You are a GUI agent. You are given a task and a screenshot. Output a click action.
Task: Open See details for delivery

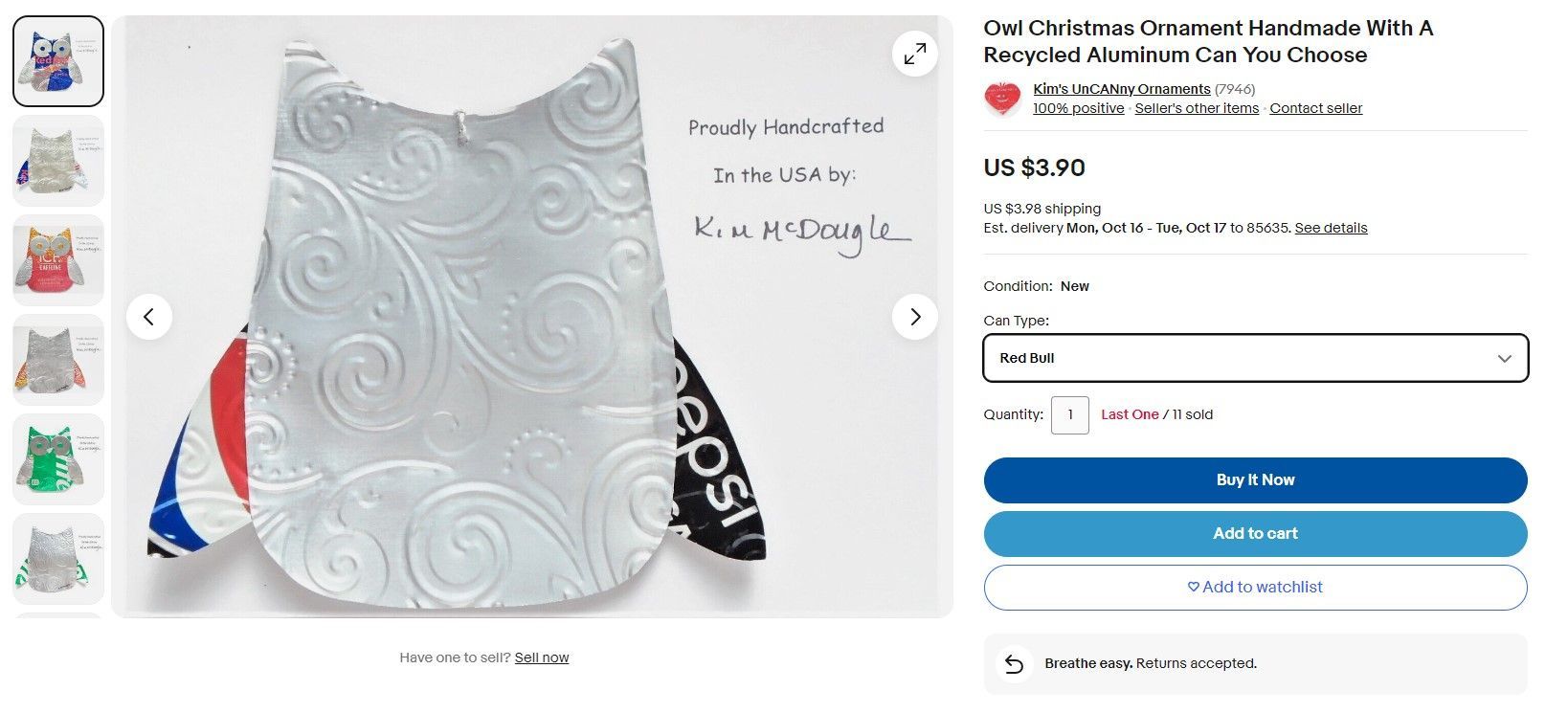click(x=1332, y=228)
